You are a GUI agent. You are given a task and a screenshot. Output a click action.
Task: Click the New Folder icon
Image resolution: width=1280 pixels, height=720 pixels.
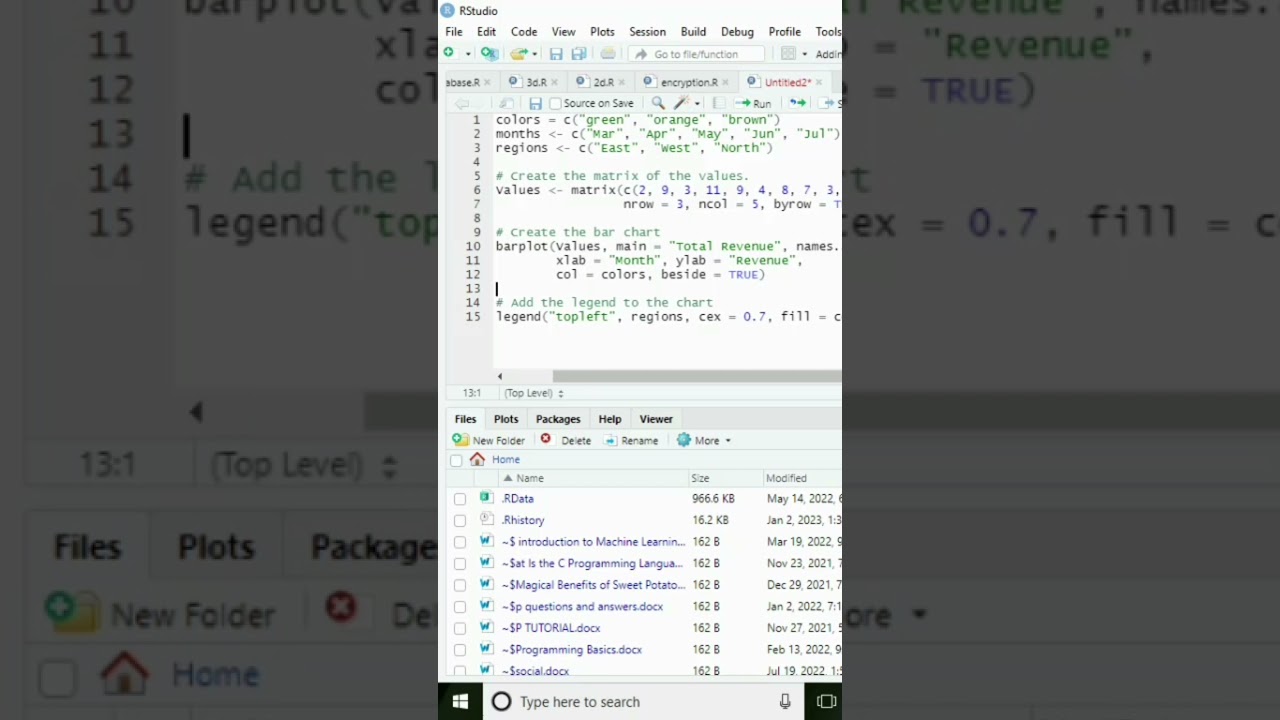pos(460,440)
